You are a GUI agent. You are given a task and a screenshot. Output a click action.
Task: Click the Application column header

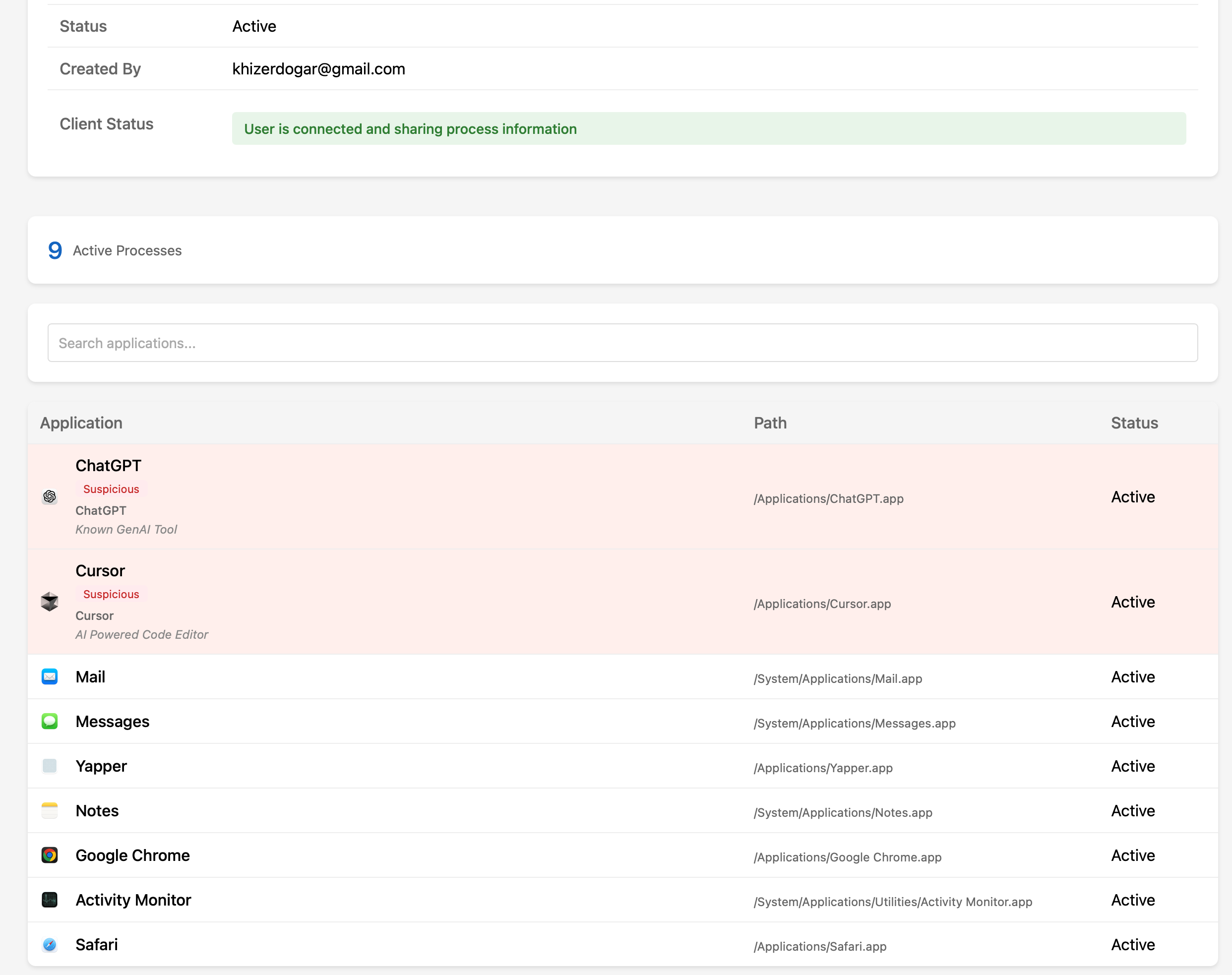pyautogui.click(x=81, y=423)
